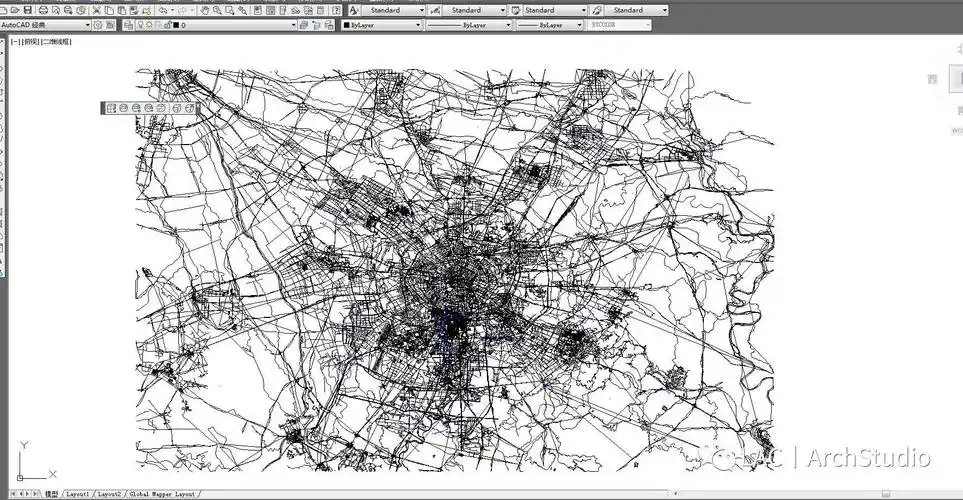Toggle the layer lock padlock icon
Viewport: 963px width, 500px height.
coord(168,25)
